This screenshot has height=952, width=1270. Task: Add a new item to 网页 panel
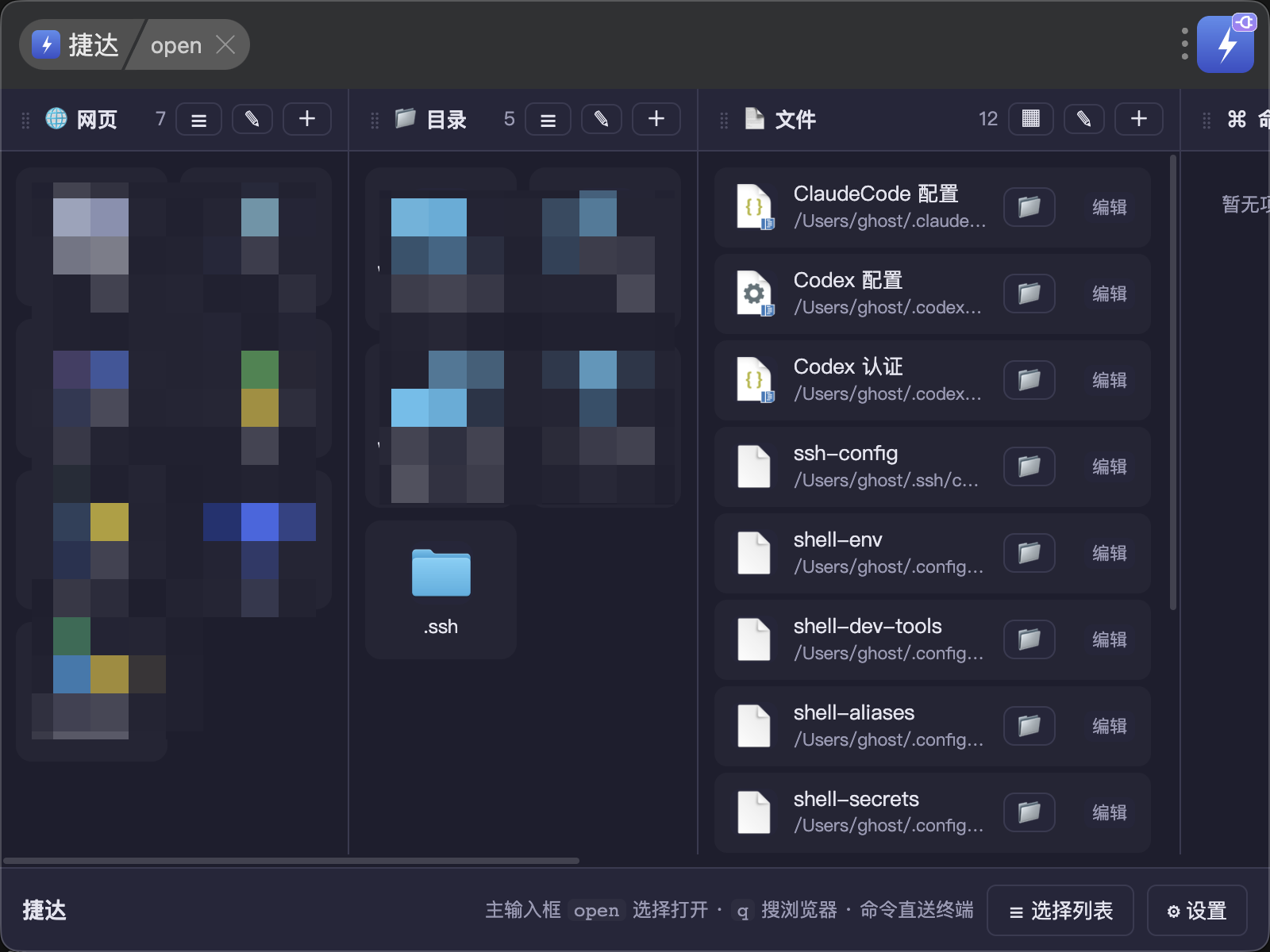pyautogui.click(x=307, y=119)
